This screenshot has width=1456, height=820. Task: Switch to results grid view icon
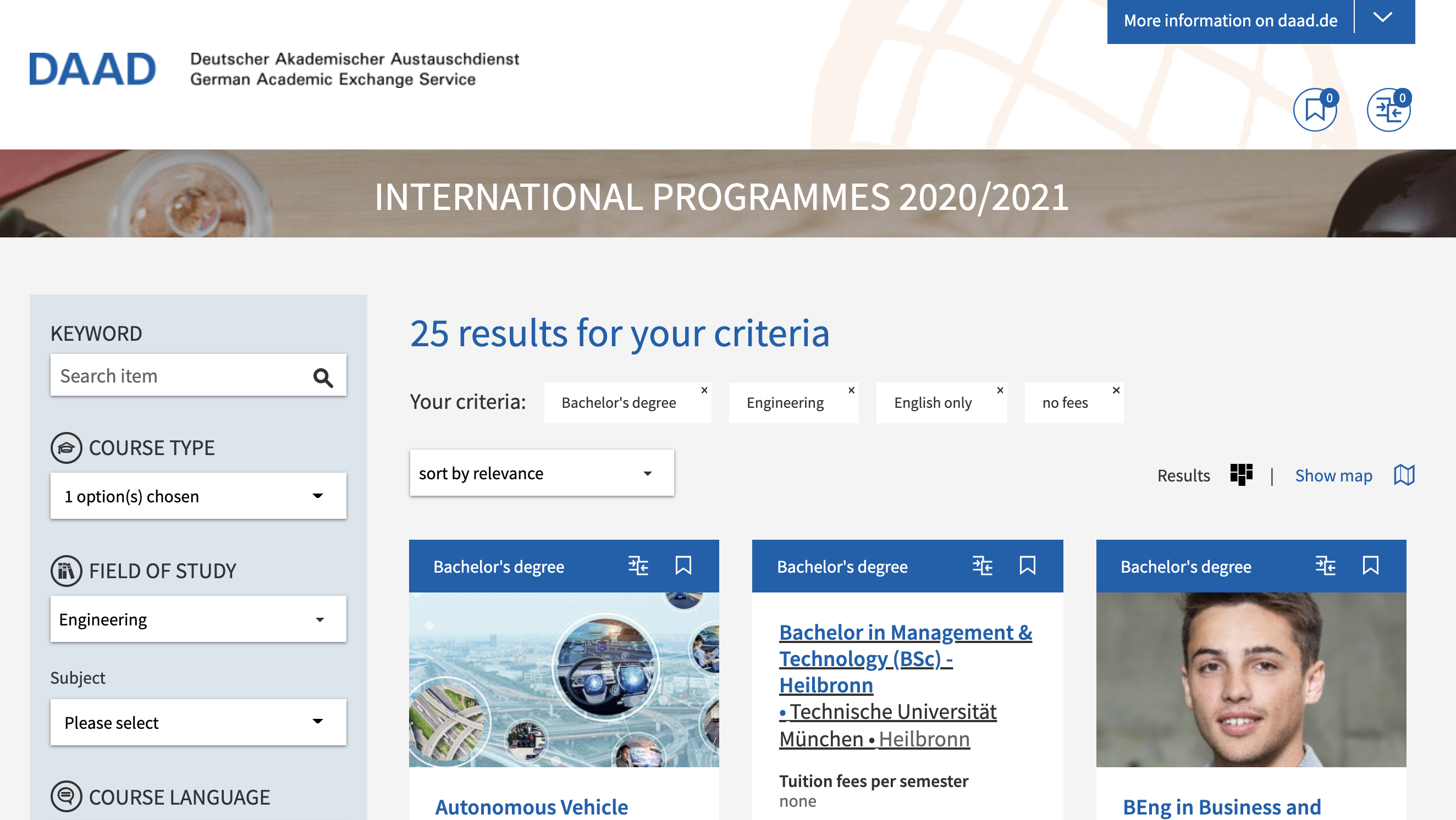pos(1241,475)
